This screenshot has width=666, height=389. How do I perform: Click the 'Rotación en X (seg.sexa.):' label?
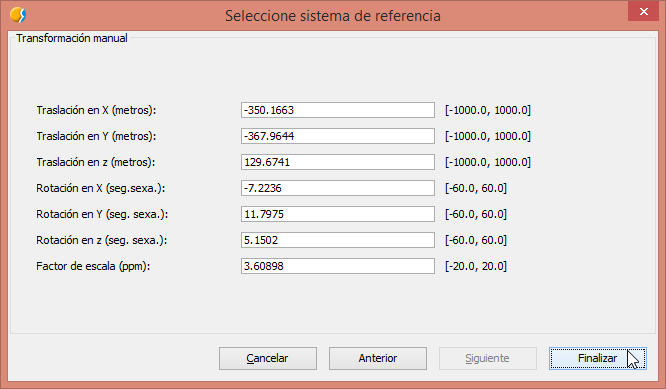(101, 188)
